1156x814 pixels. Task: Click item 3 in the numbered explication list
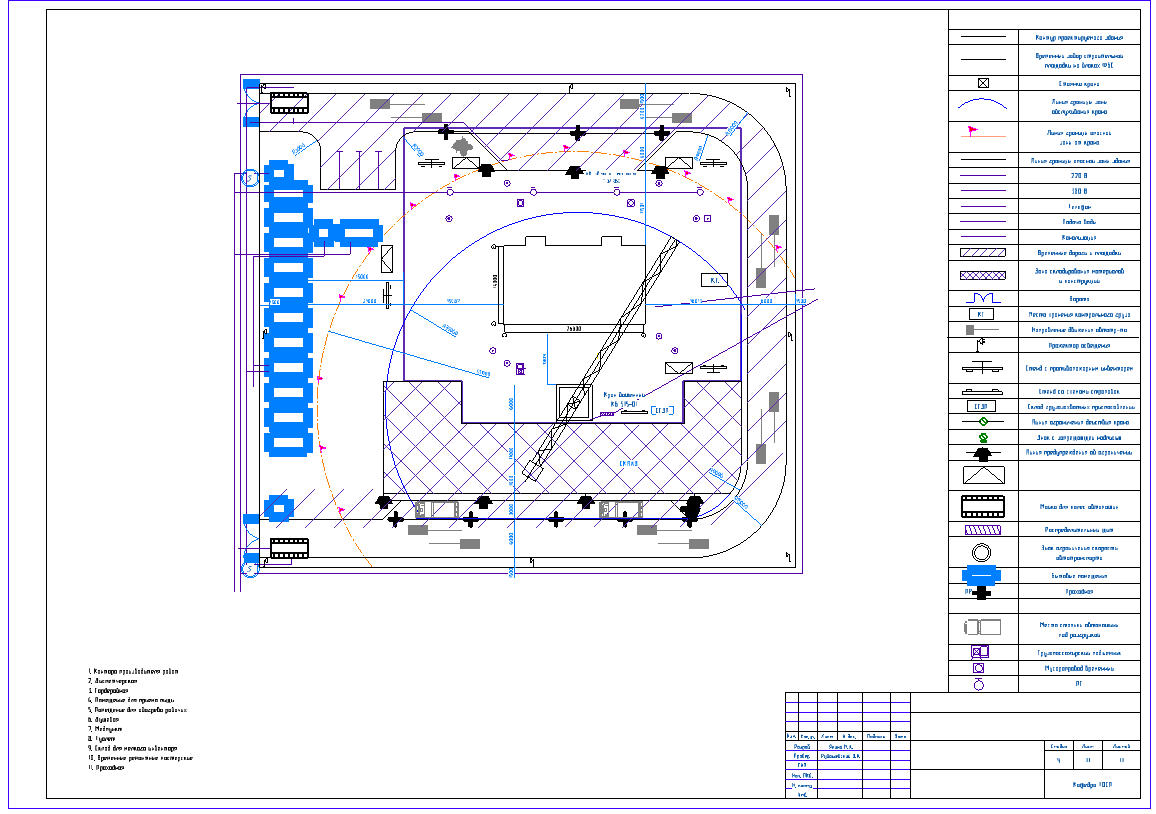coord(108,691)
